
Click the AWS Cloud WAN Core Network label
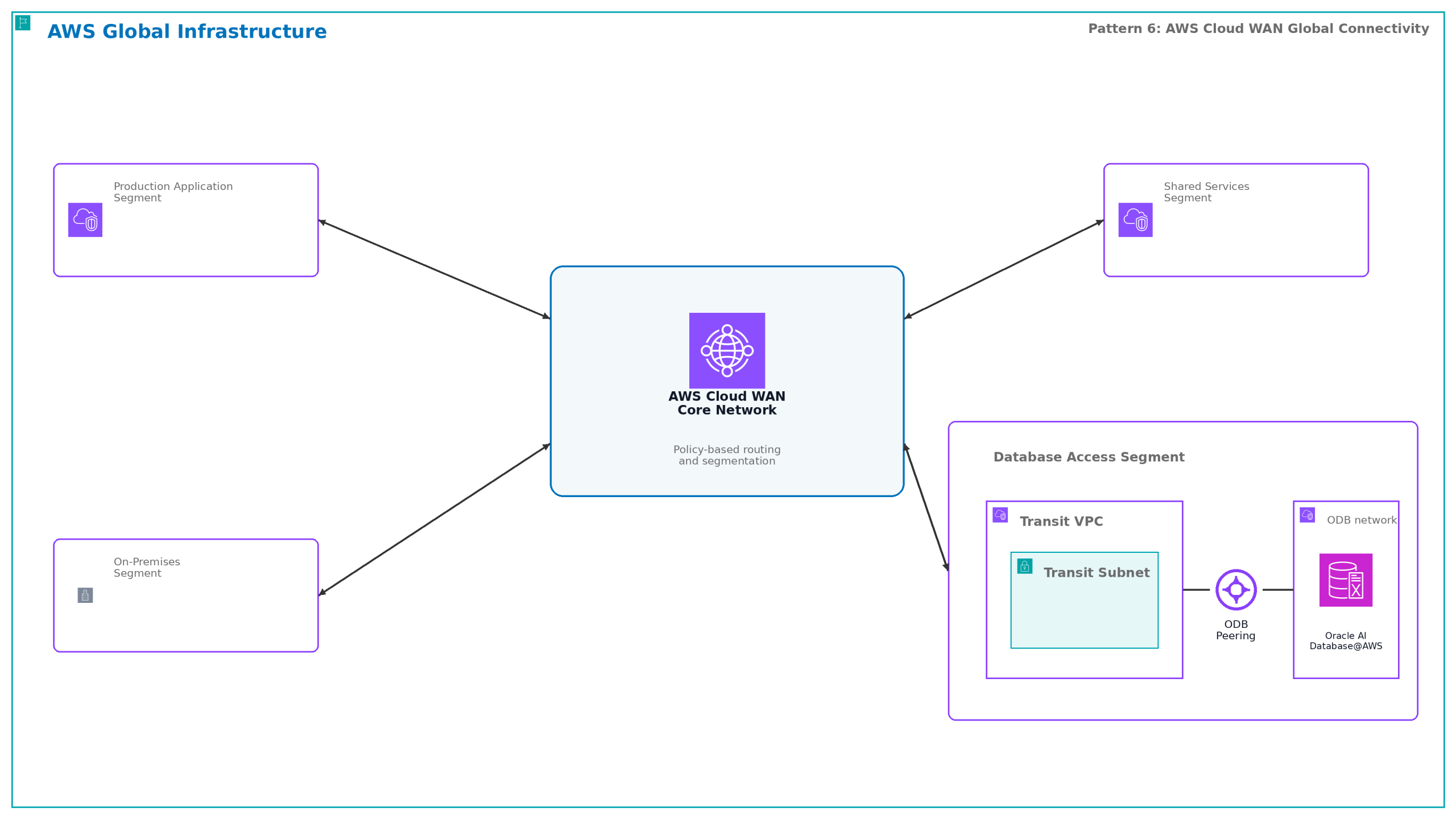click(x=727, y=403)
